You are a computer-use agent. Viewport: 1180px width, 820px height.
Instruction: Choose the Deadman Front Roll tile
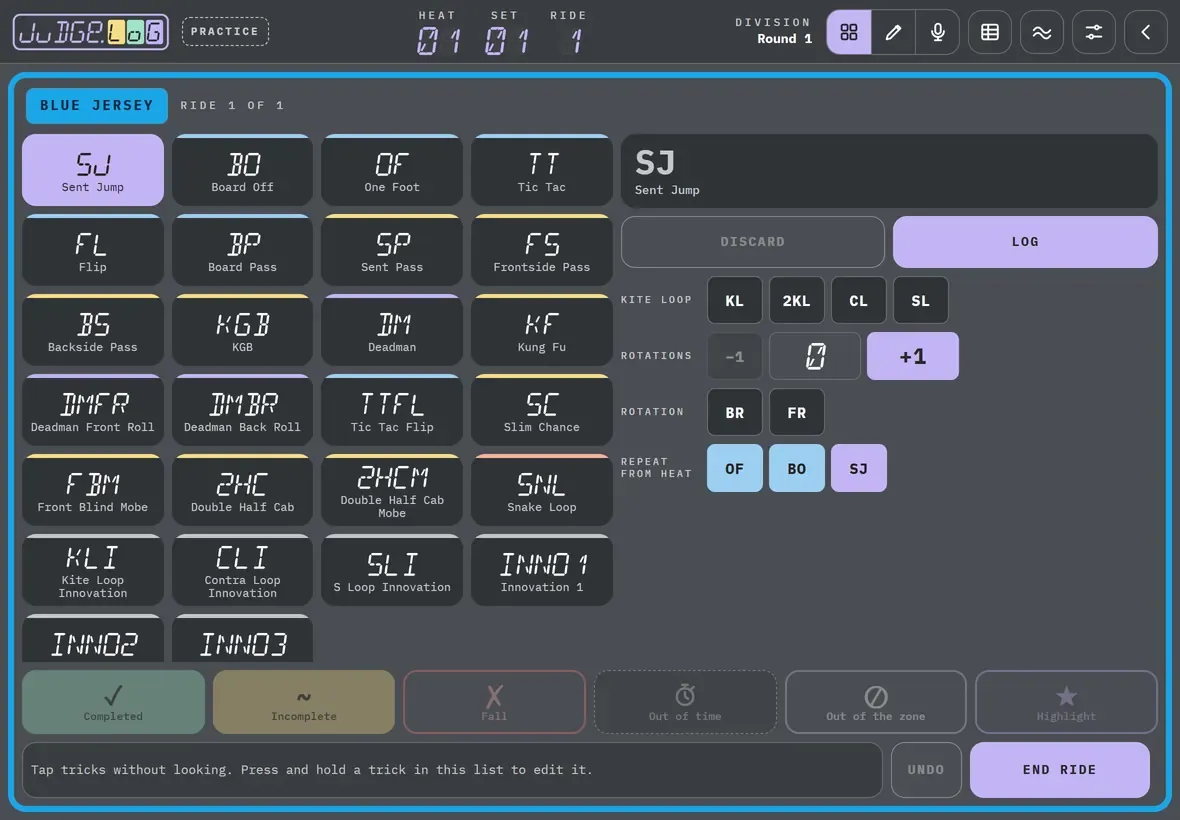[93, 410]
